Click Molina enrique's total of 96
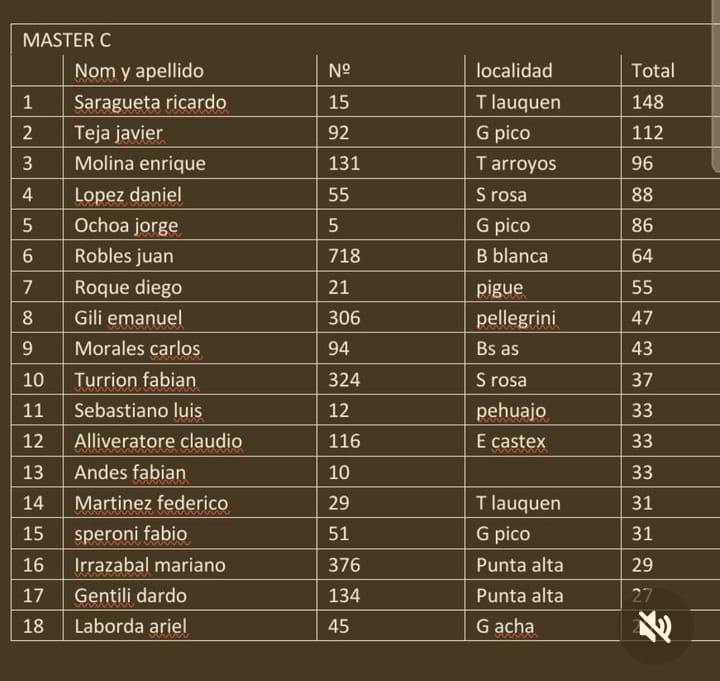Image resolution: width=720 pixels, height=681 pixels. click(642, 164)
